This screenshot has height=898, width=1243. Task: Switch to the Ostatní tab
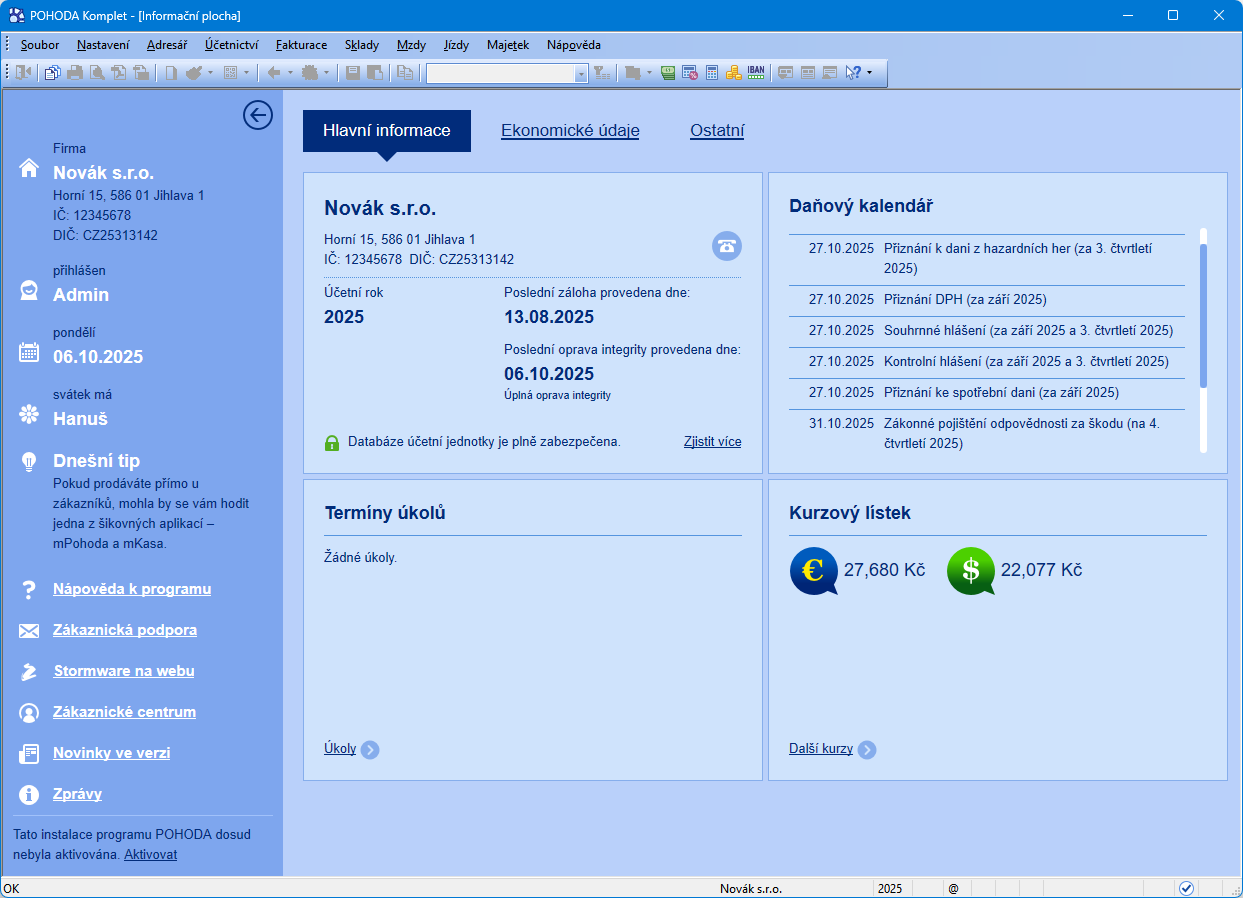pos(716,131)
